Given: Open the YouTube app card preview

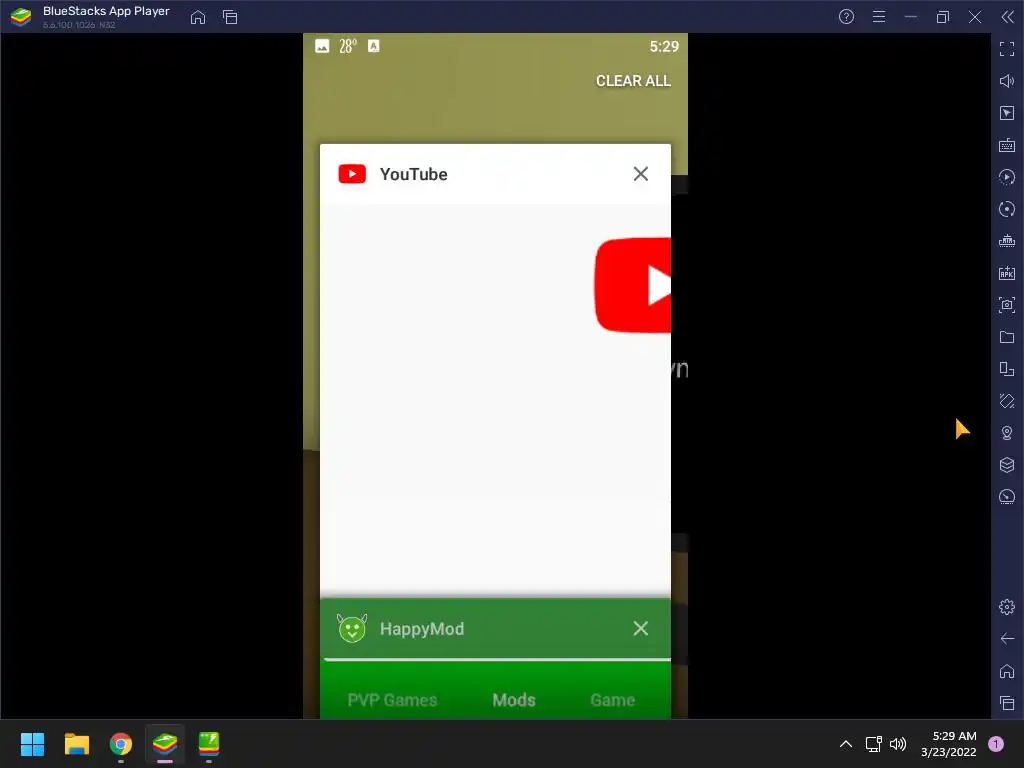Looking at the screenshot, I should coord(495,398).
